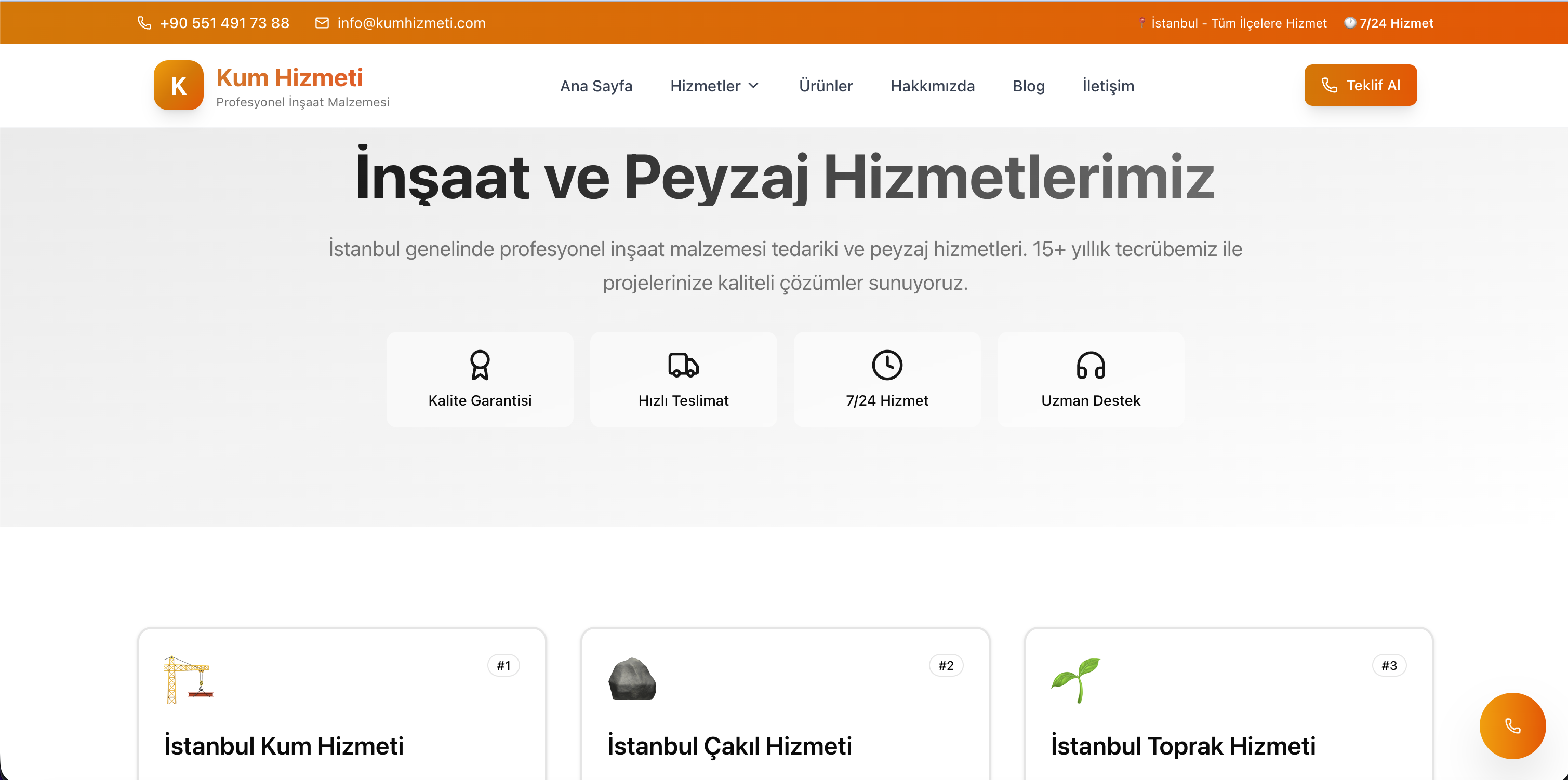The image size is (1568, 780).
Task: Click the phone icon next to +90 551 491 73 88
Action: click(143, 22)
